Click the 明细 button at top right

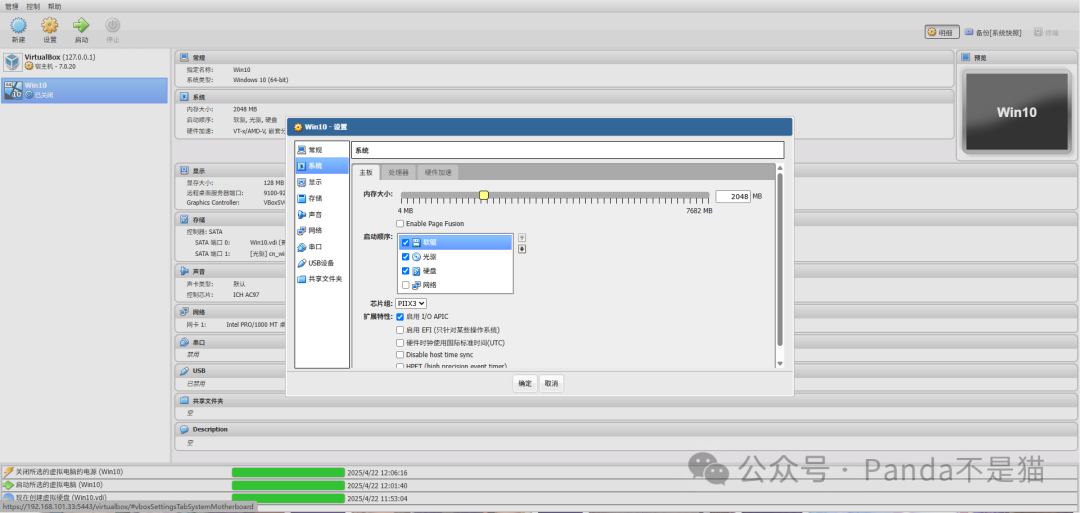pos(941,32)
